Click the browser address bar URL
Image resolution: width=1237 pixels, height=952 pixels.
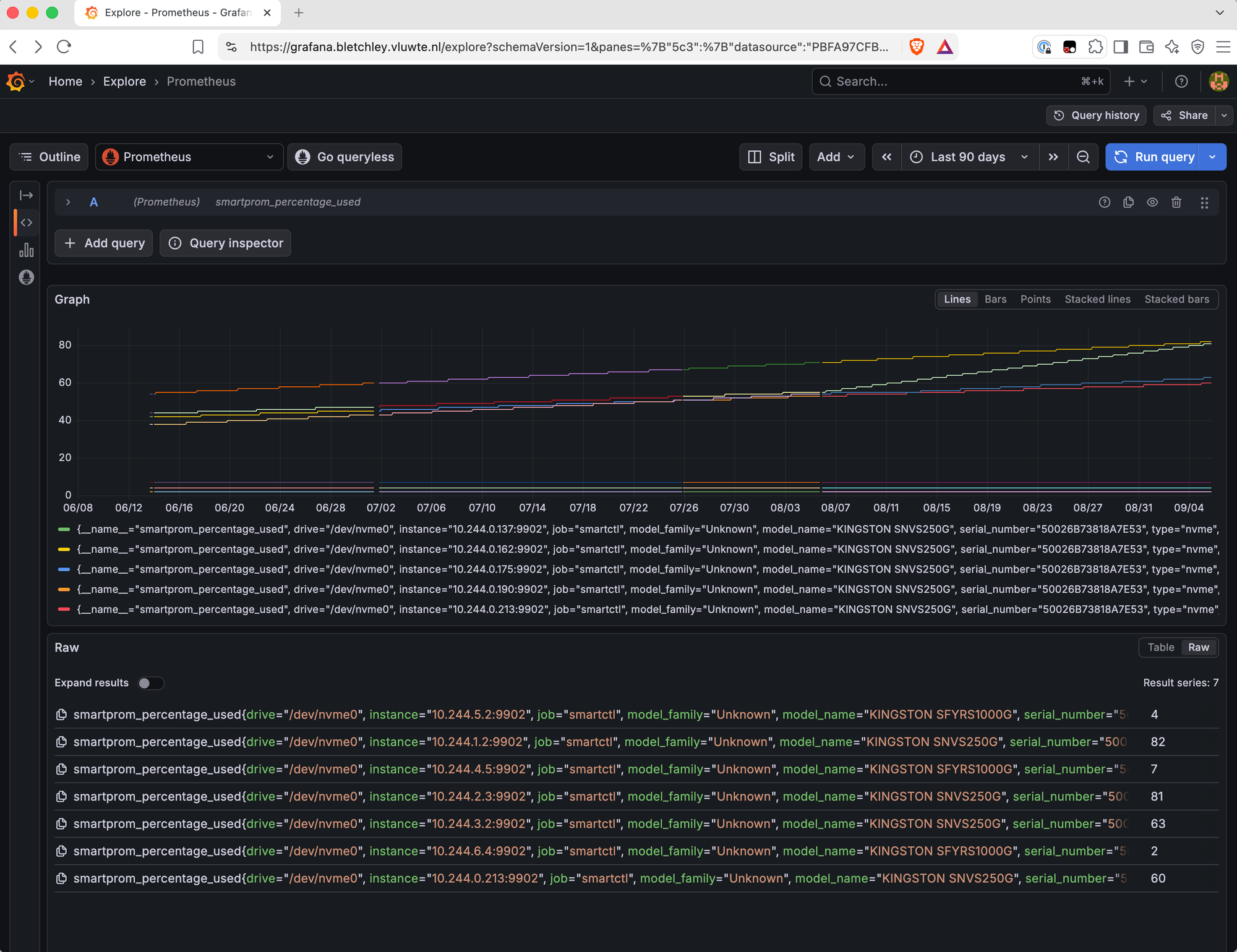(569, 47)
